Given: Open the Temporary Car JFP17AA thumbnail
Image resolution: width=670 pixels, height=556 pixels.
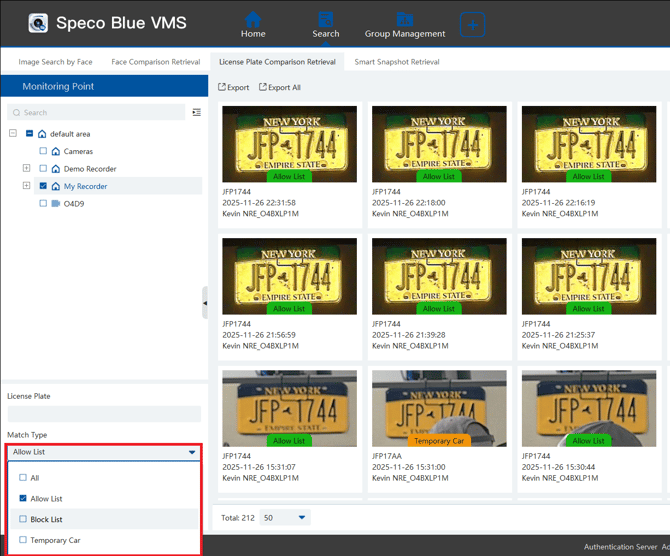Looking at the screenshot, I should click(x=438, y=408).
